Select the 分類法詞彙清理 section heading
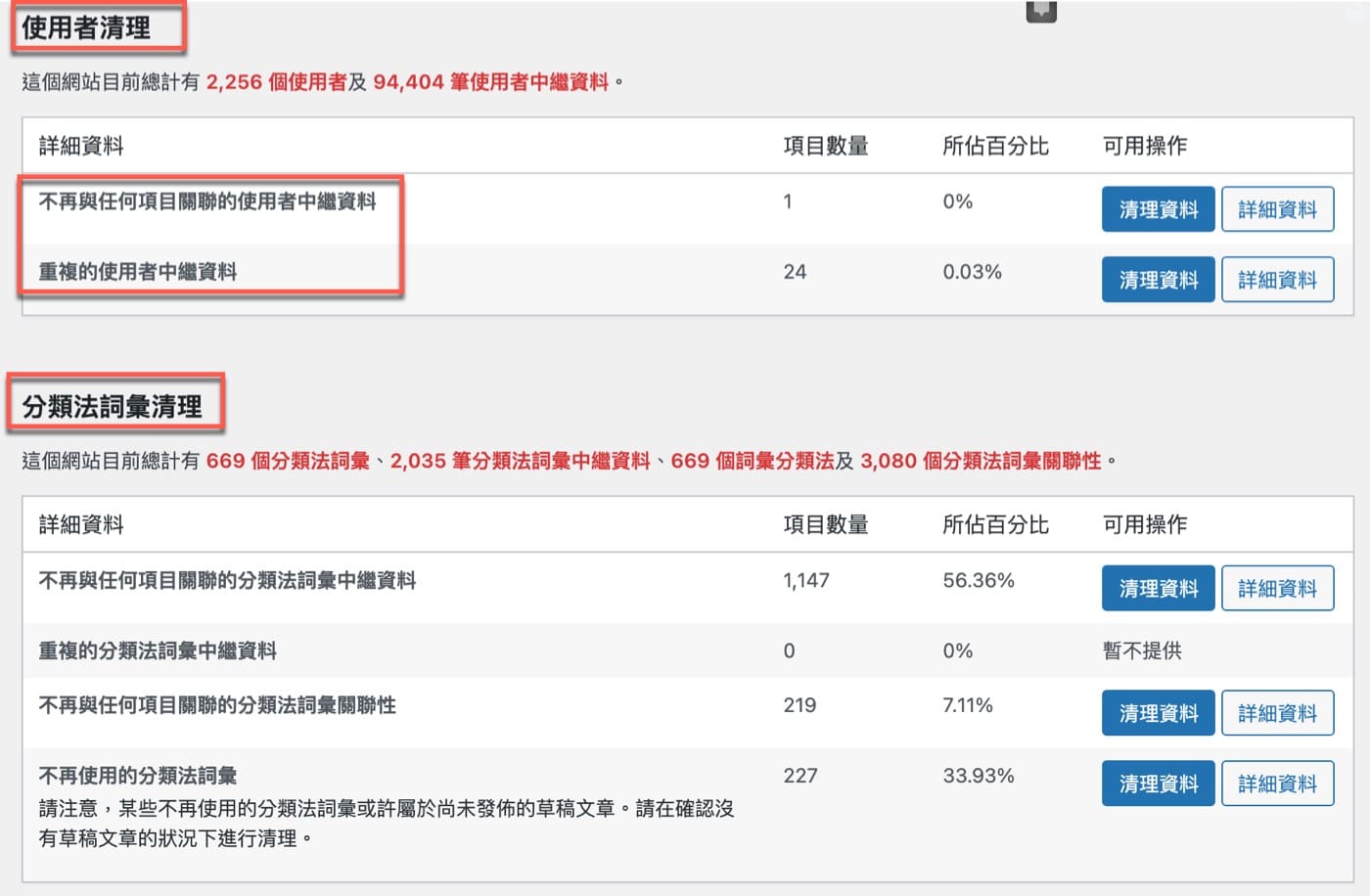 pos(112,406)
